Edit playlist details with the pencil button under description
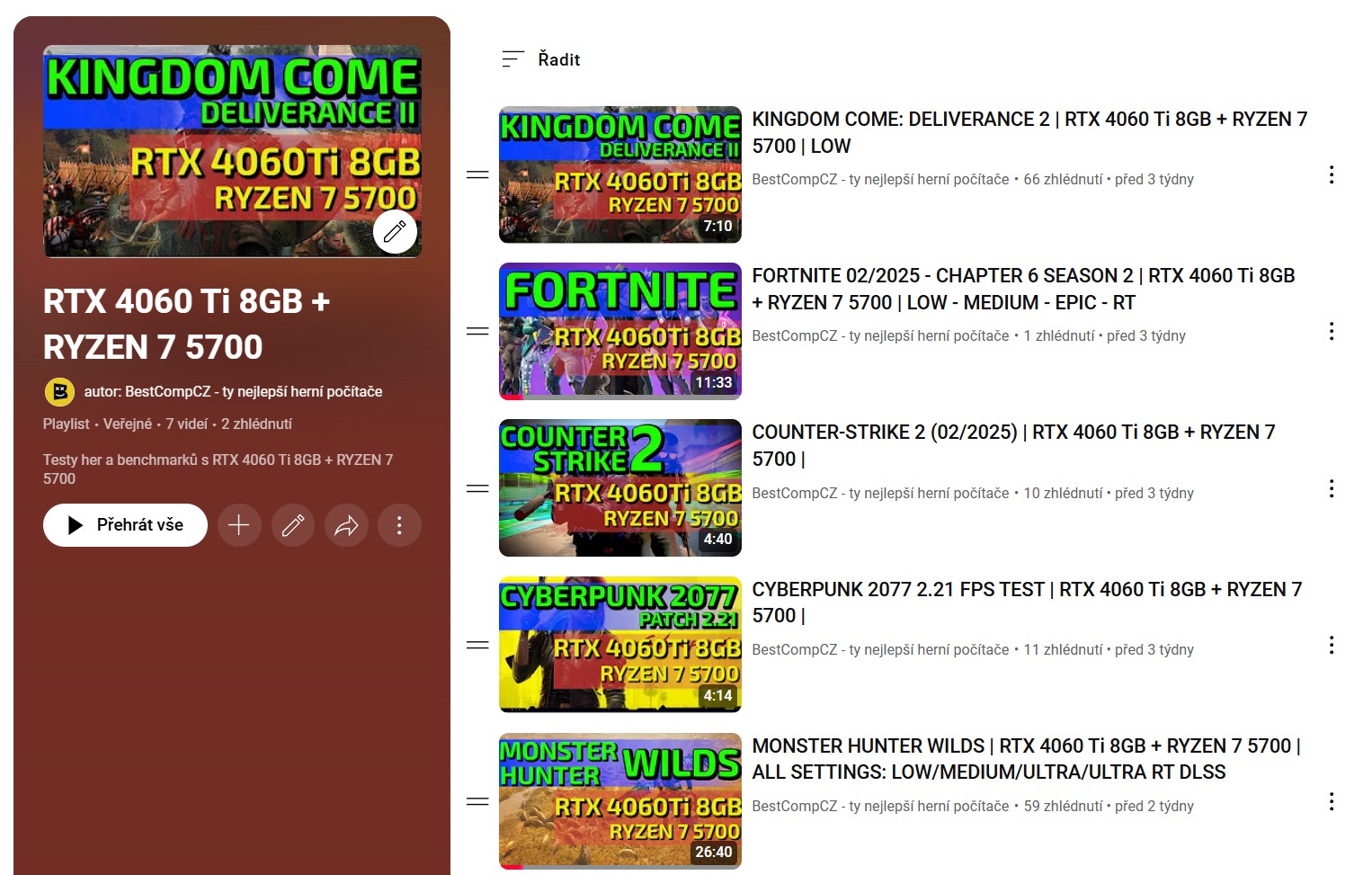 click(x=293, y=525)
